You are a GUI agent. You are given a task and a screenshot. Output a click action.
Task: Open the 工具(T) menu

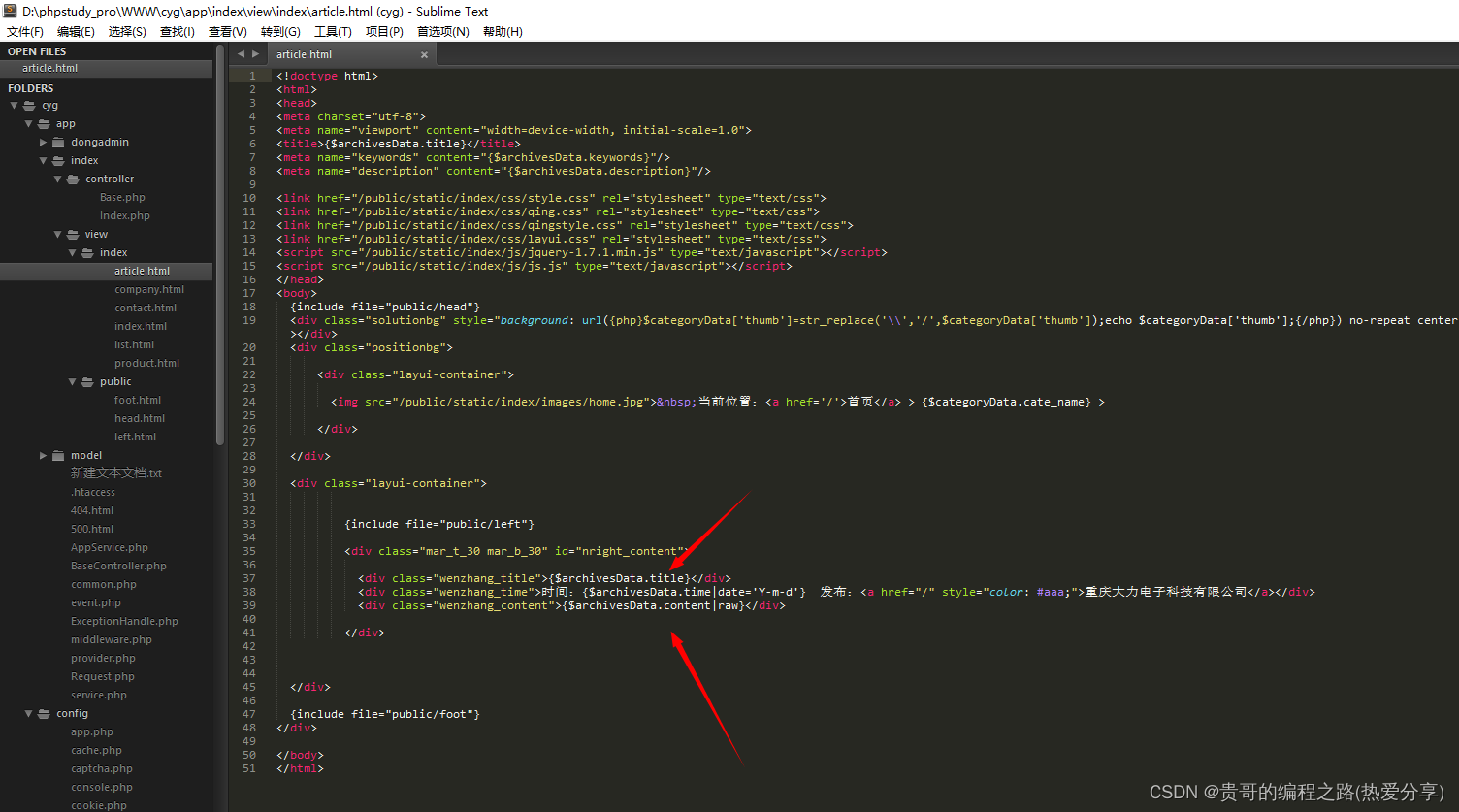[x=333, y=31]
